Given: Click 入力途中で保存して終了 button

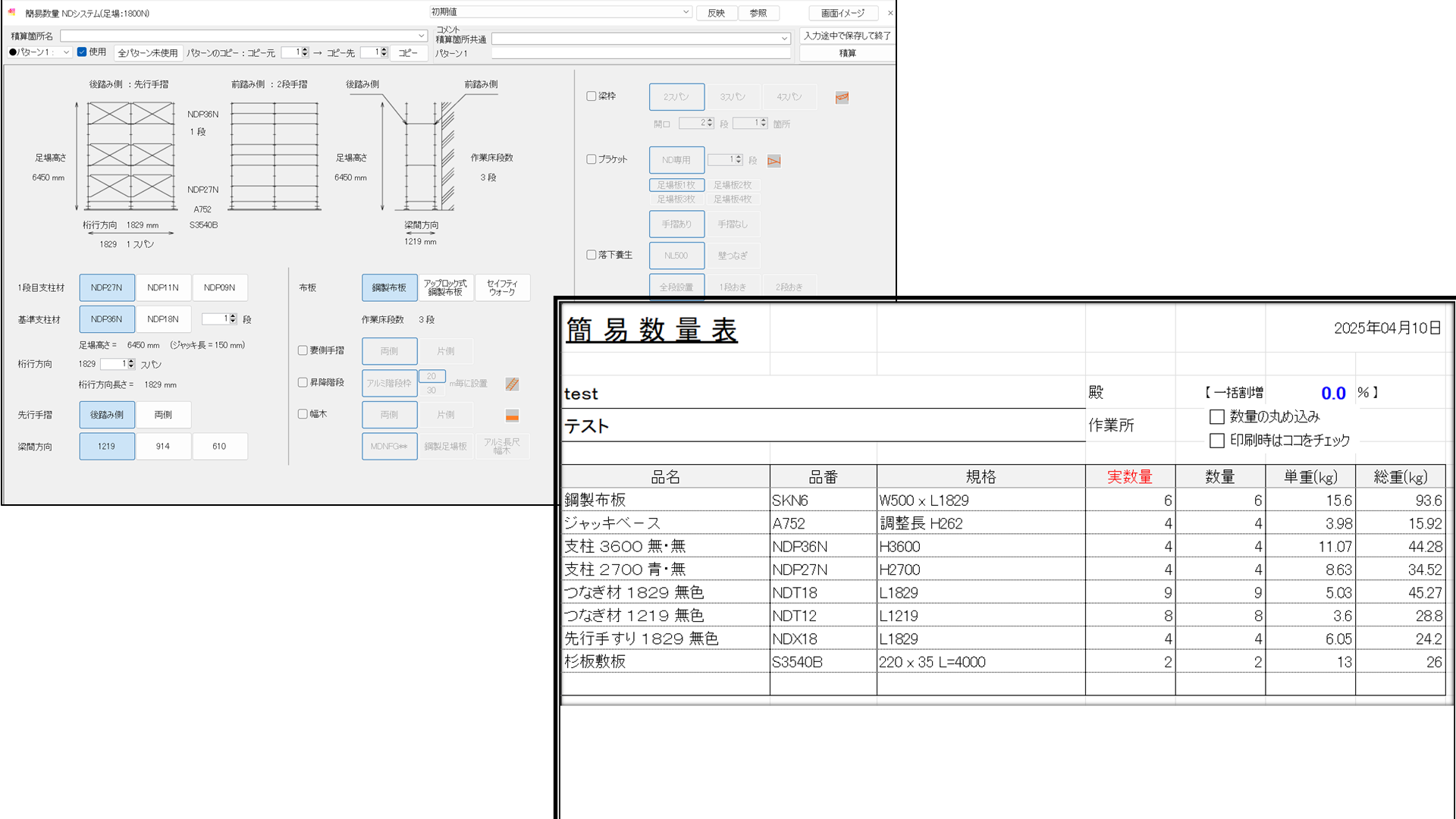Looking at the screenshot, I should [x=847, y=36].
